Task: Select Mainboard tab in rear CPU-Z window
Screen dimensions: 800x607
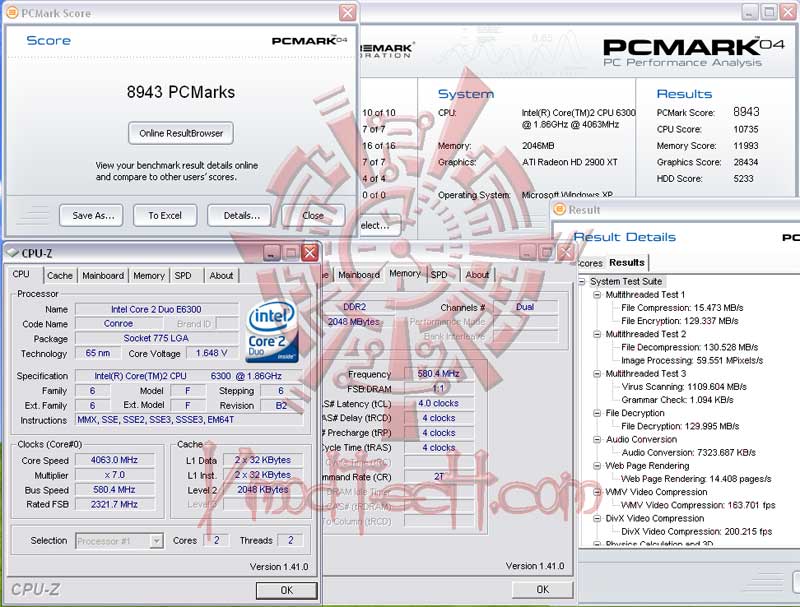Action: pyautogui.click(x=359, y=275)
